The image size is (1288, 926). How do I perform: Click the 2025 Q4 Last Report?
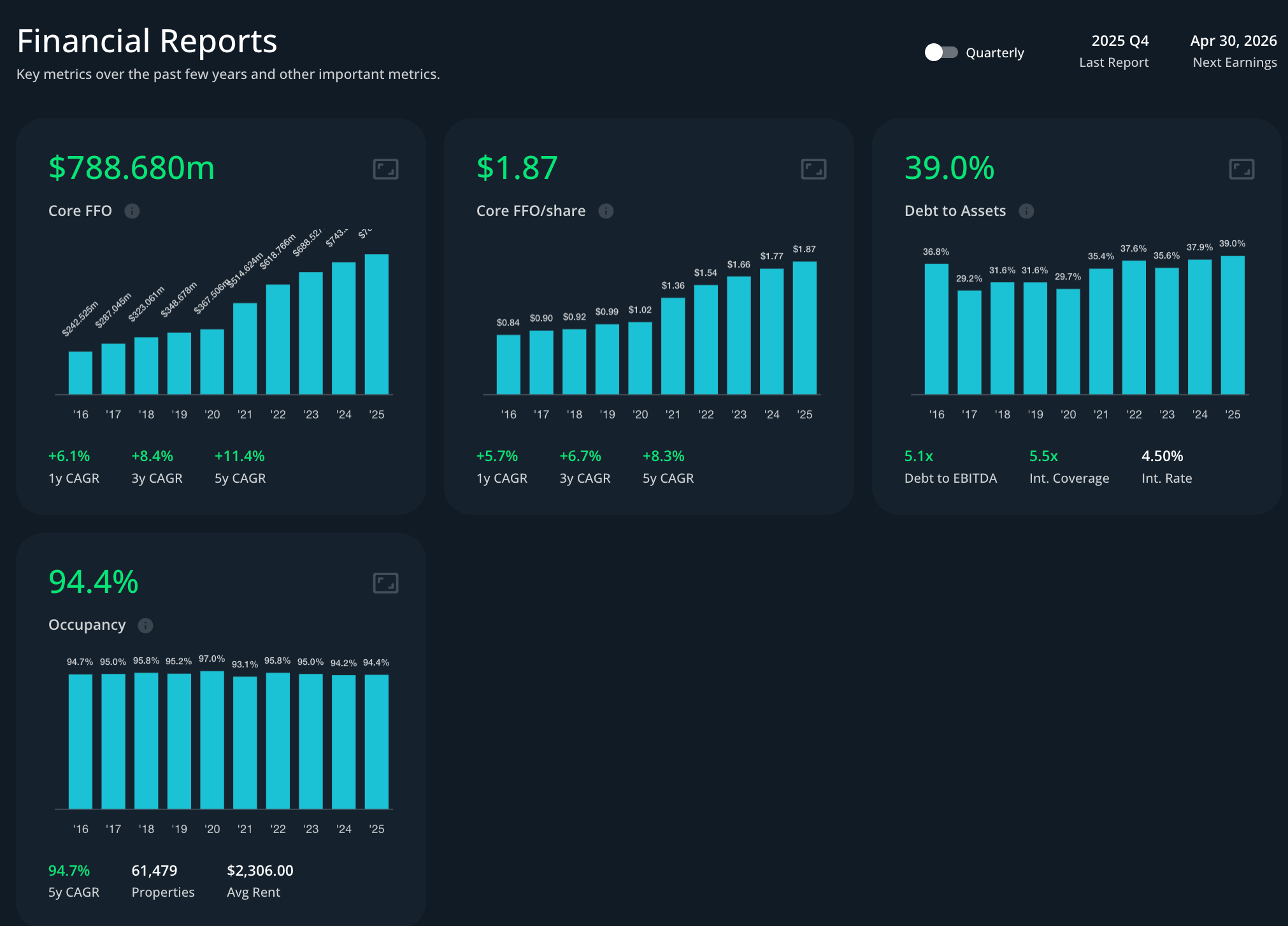tap(1119, 41)
